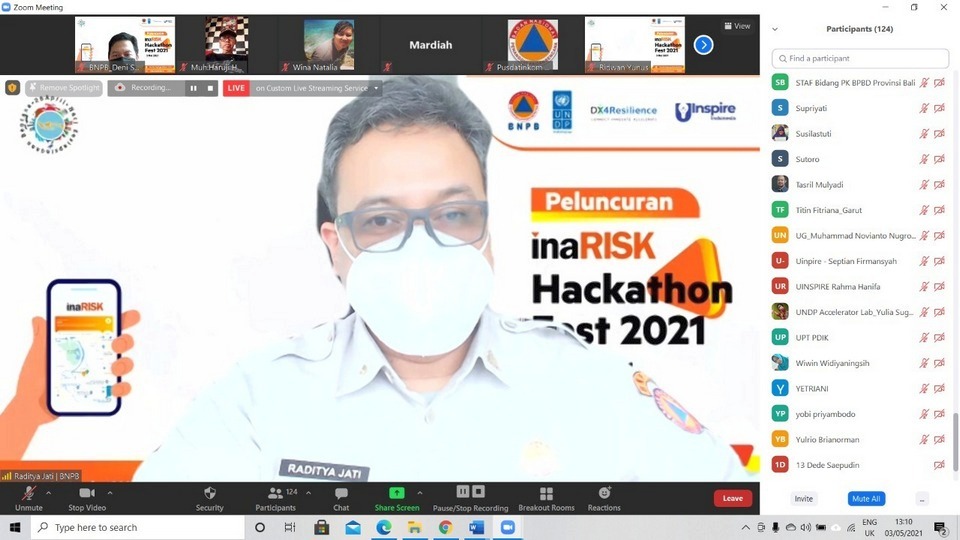Toggle video icon for 13 Dede Saepudin
960x540 pixels.
939,465
